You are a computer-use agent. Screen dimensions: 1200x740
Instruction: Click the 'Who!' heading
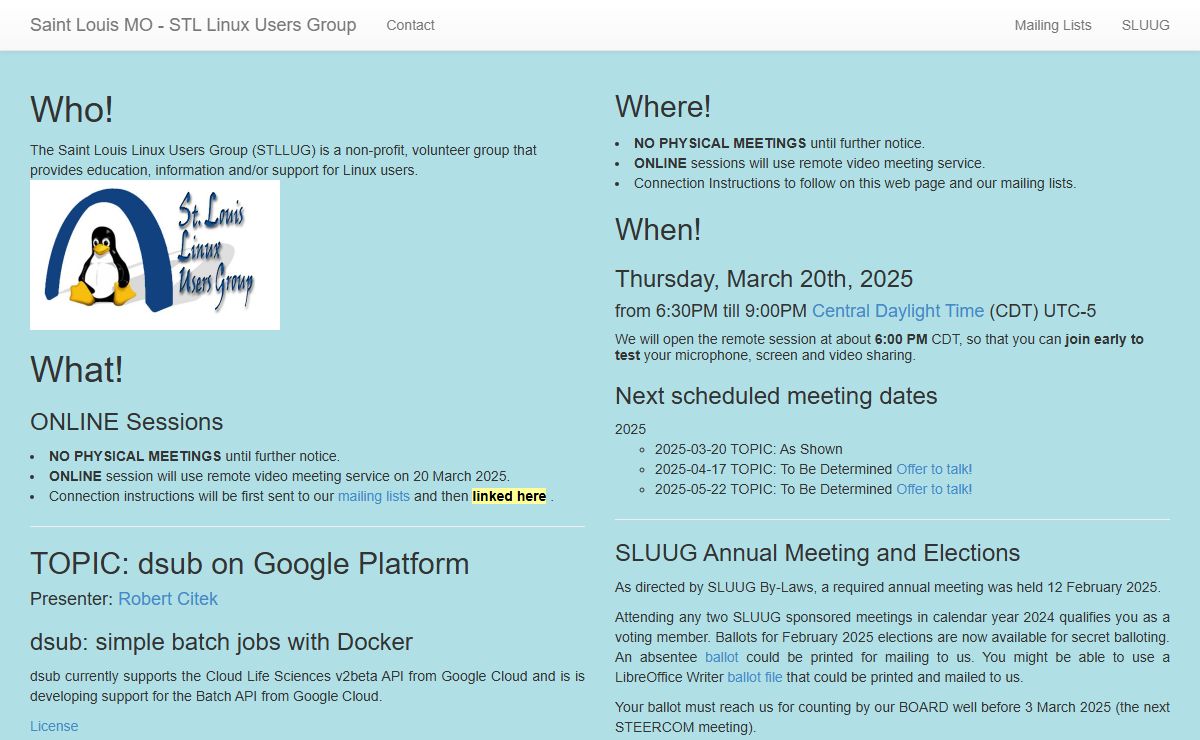tap(72, 110)
